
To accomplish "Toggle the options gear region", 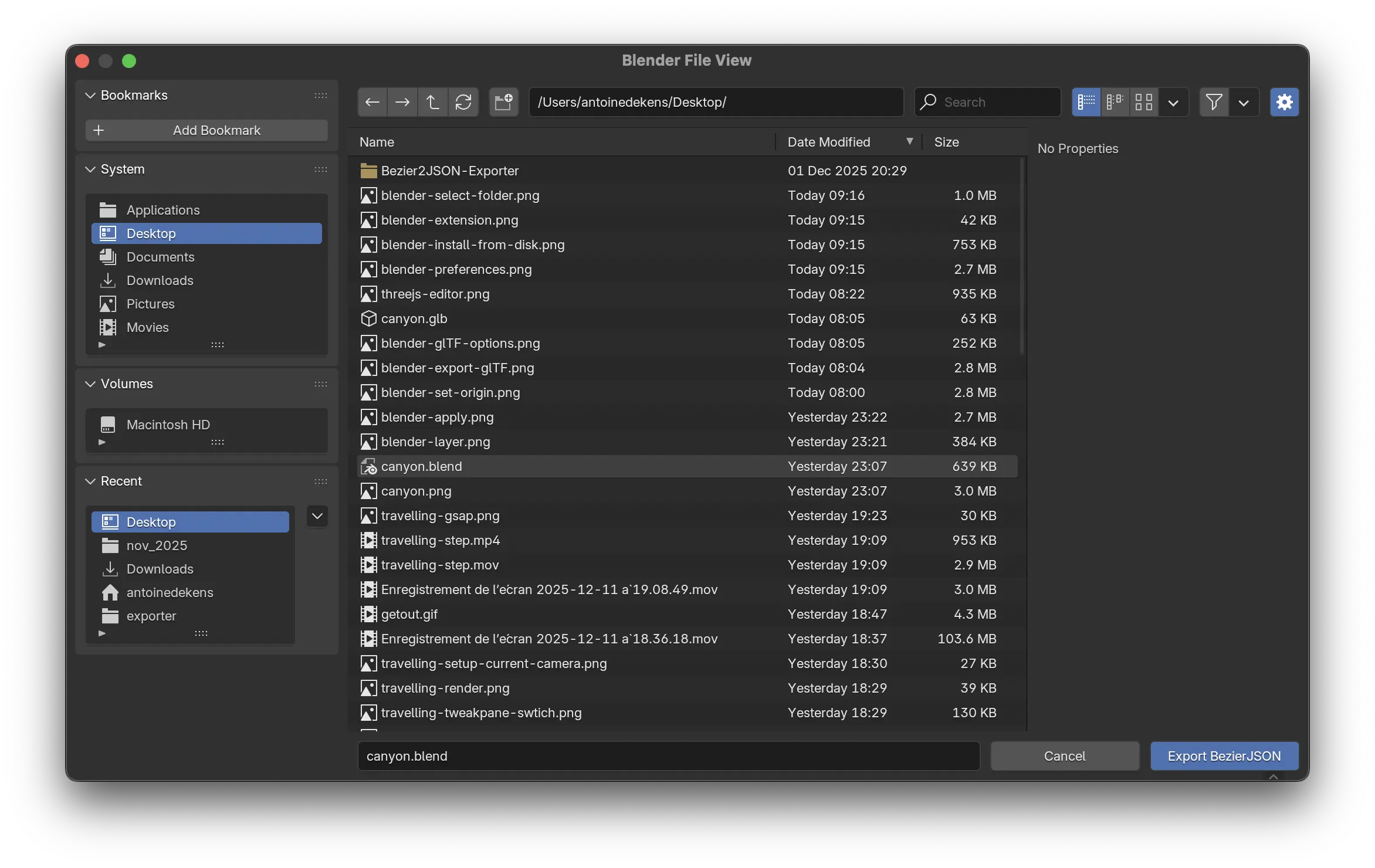I will click(1284, 102).
